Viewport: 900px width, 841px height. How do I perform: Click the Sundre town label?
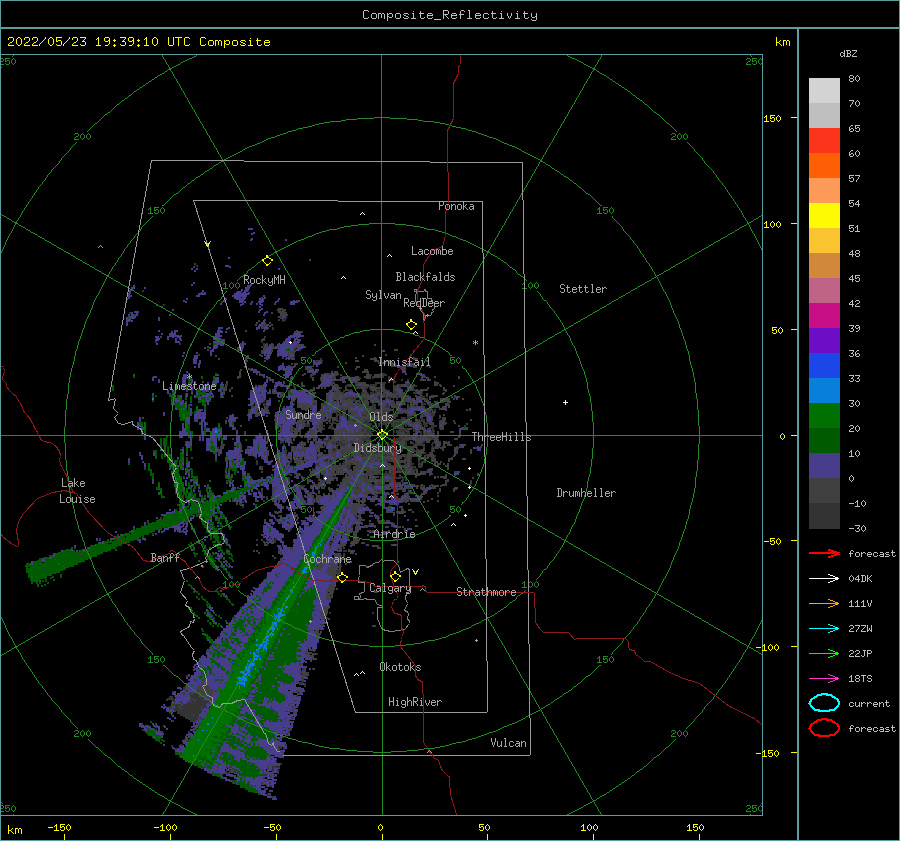303,414
